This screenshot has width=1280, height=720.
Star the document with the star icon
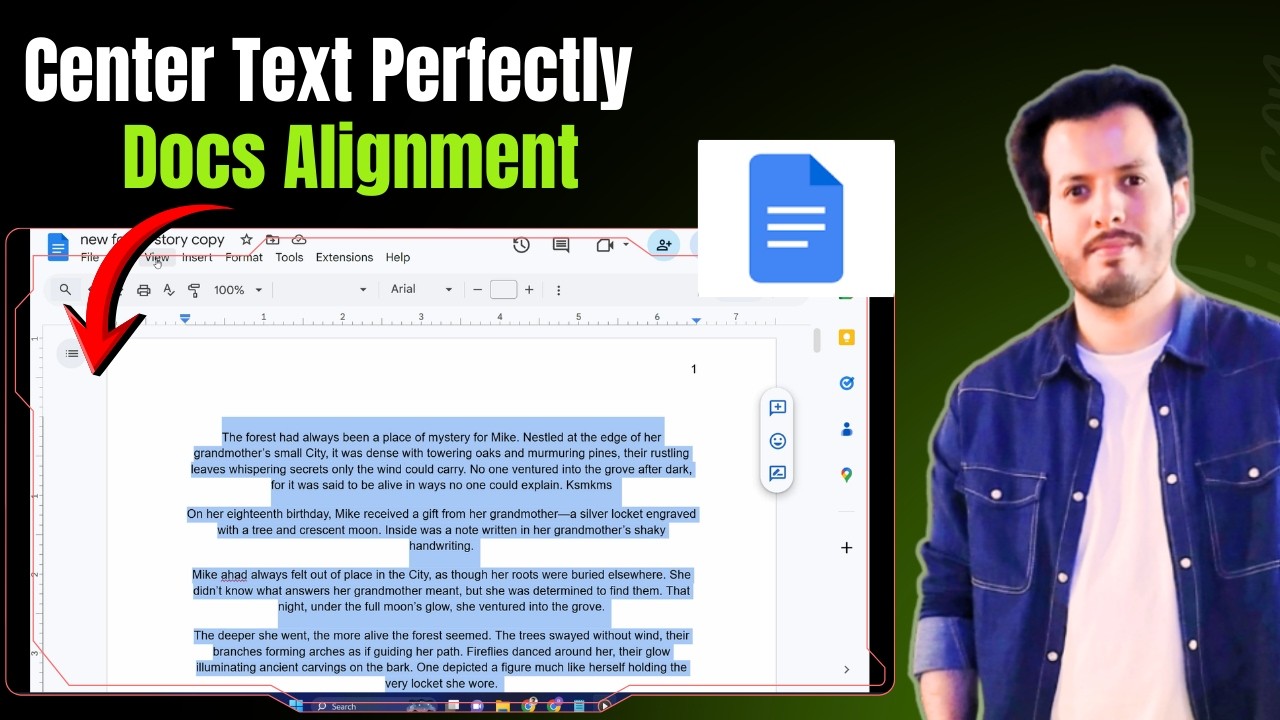click(x=246, y=240)
